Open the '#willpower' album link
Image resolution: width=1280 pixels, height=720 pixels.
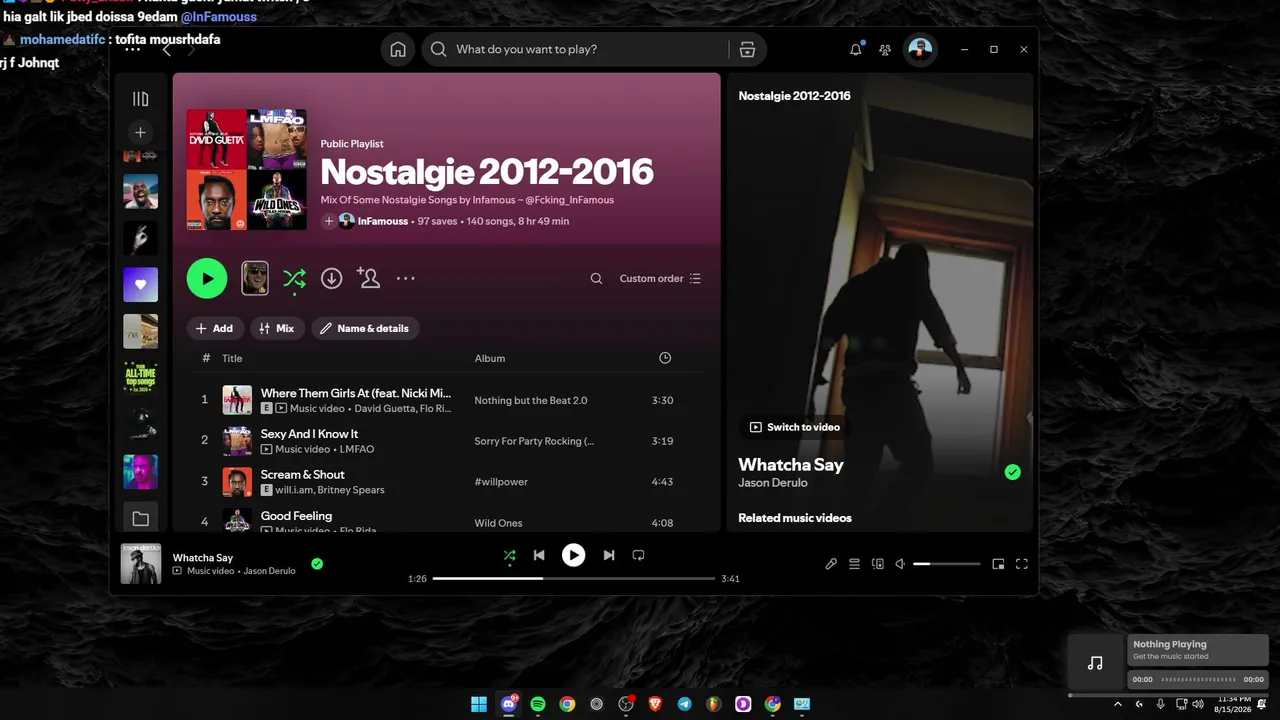pyautogui.click(x=501, y=482)
